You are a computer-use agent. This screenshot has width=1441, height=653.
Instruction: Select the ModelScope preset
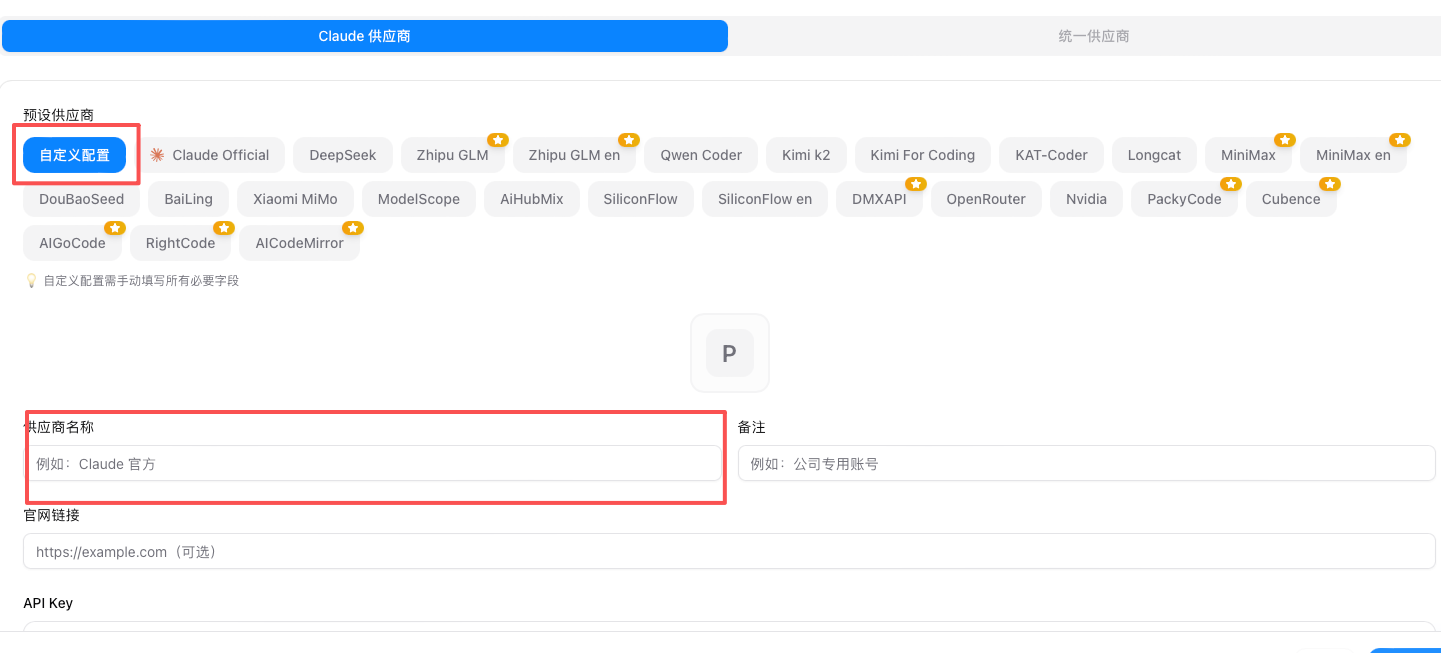coord(419,199)
